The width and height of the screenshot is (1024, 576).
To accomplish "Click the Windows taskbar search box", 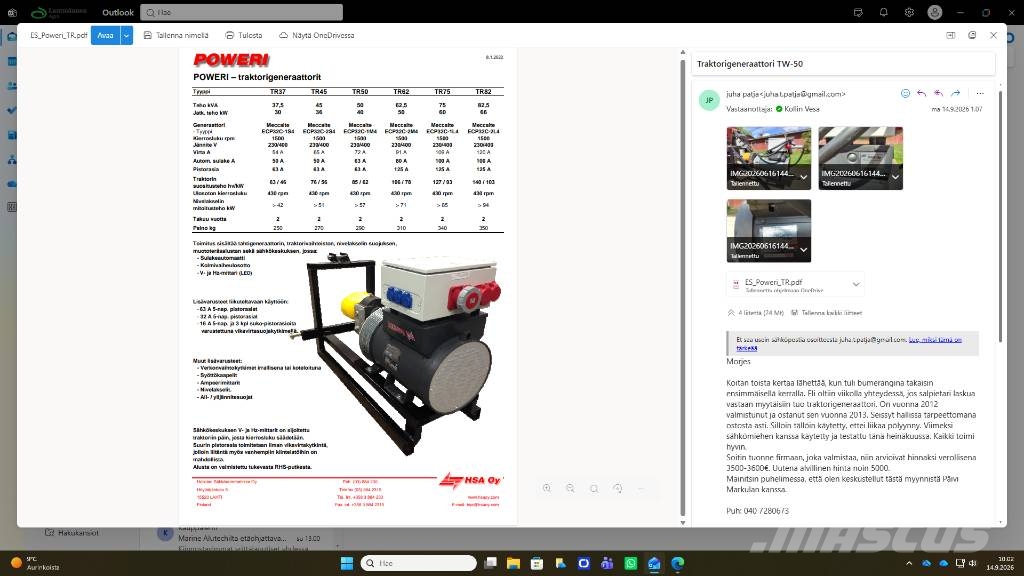I will 419,563.
